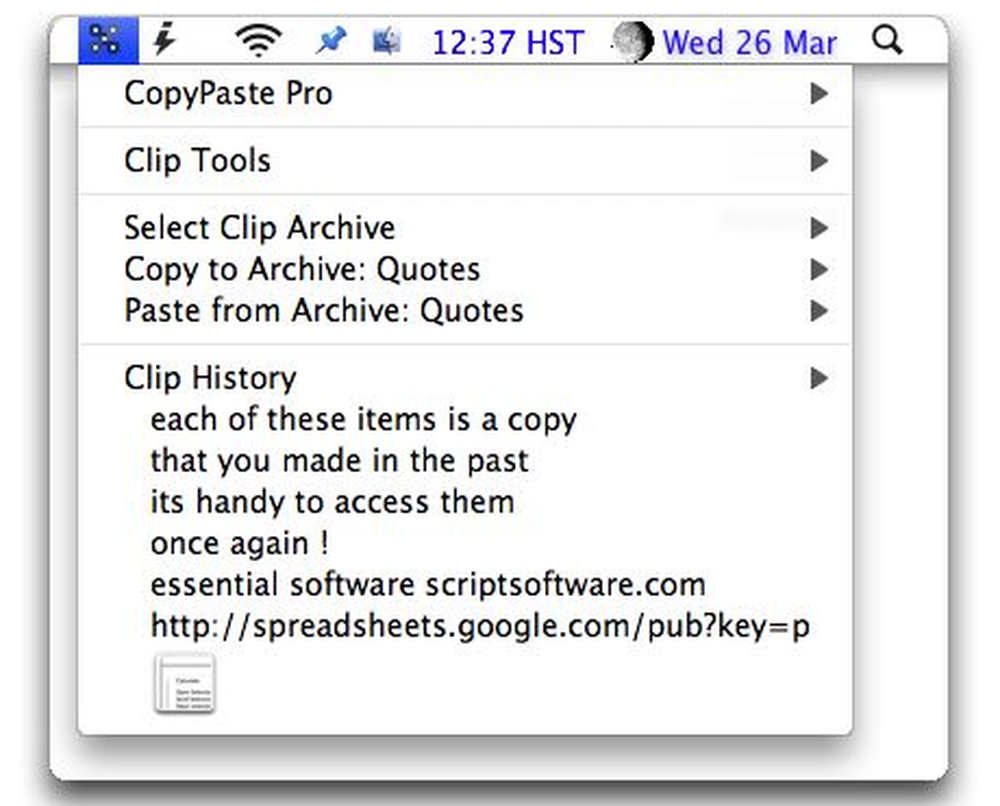Viewport: 1000px width, 806px height.
Task: Expand arrow beside Paste from Archive
Action: (x=820, y=311)
